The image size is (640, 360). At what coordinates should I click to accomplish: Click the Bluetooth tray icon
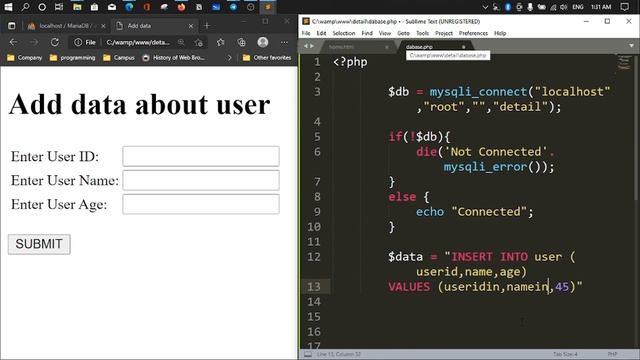pos(508,7)
